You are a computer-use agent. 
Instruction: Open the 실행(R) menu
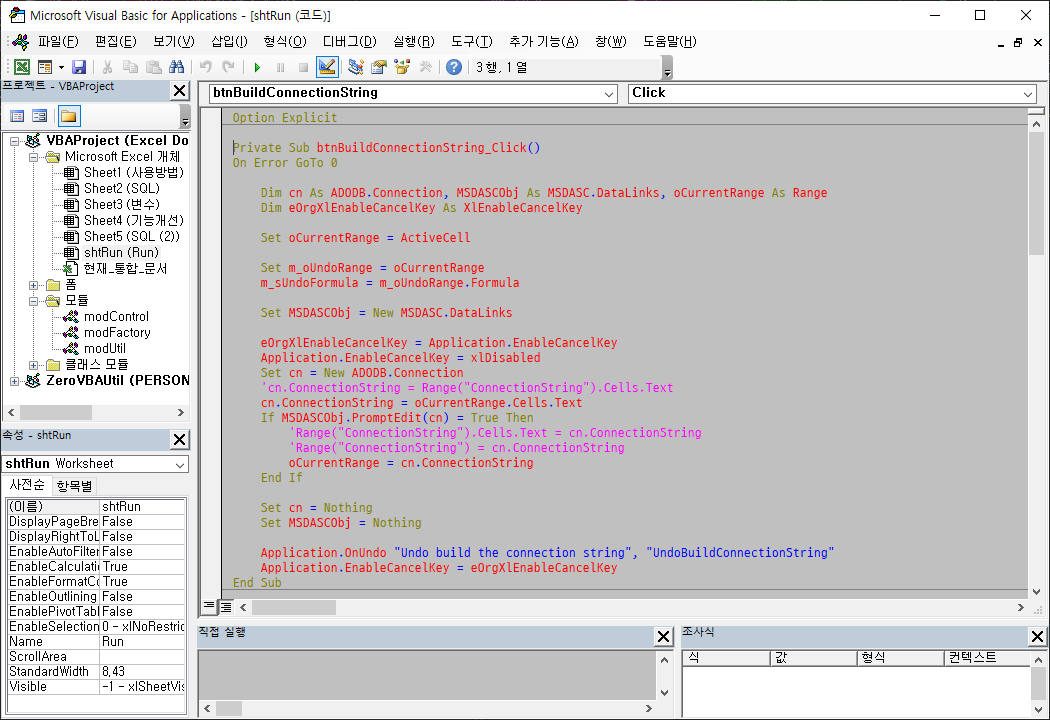[413, 42]
